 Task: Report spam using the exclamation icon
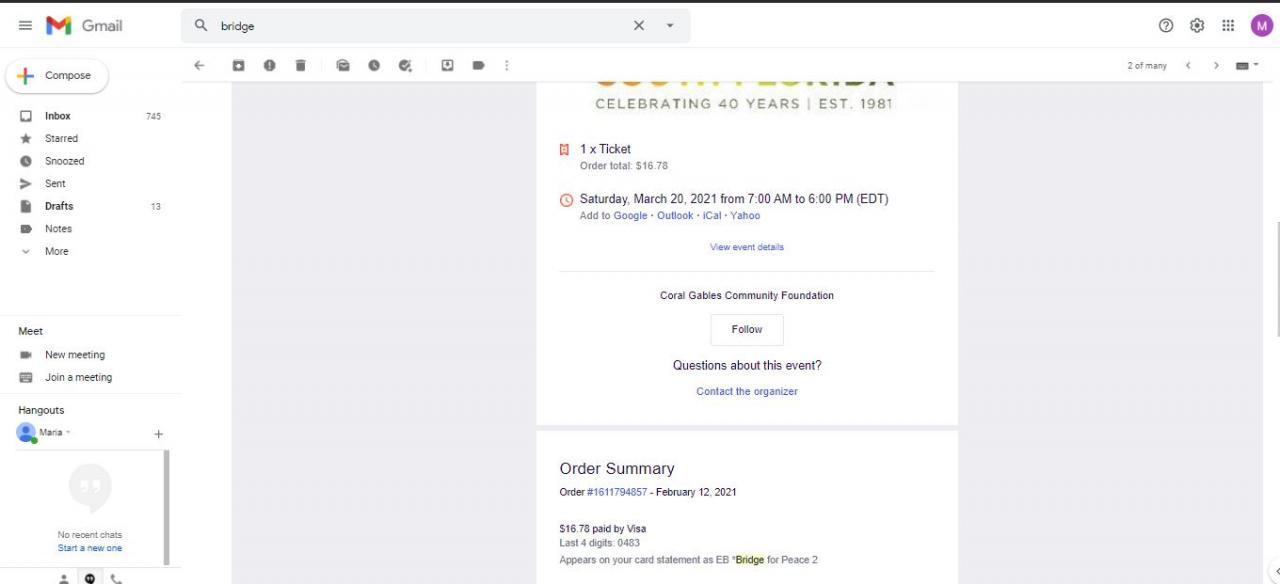(269, 66)
